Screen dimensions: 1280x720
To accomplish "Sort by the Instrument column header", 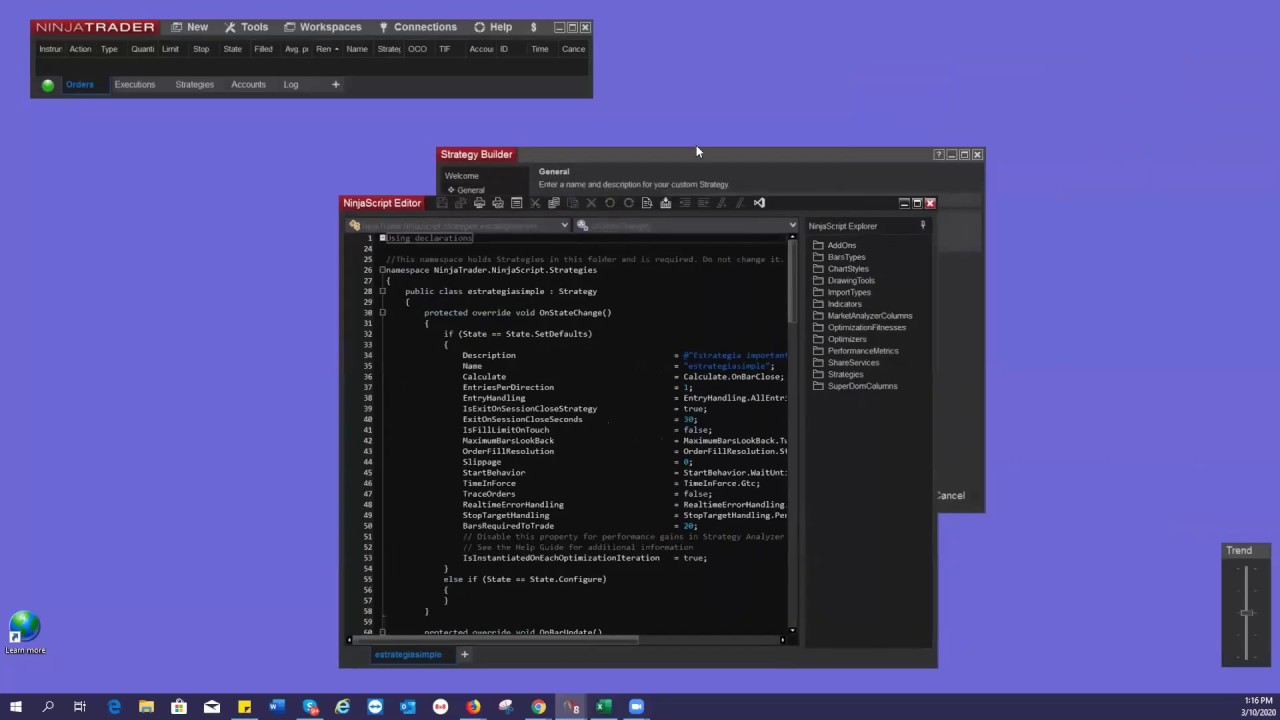I will click(50, 49).
